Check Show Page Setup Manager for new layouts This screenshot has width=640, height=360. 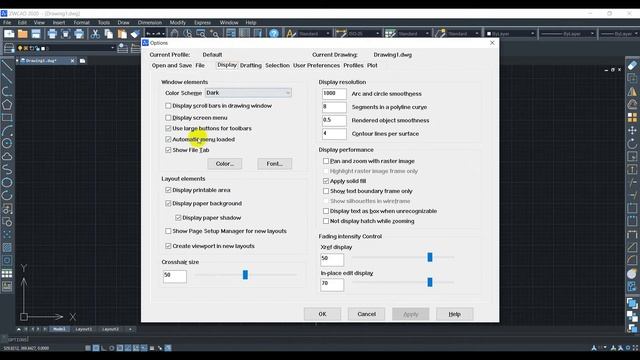coord(168,231)
